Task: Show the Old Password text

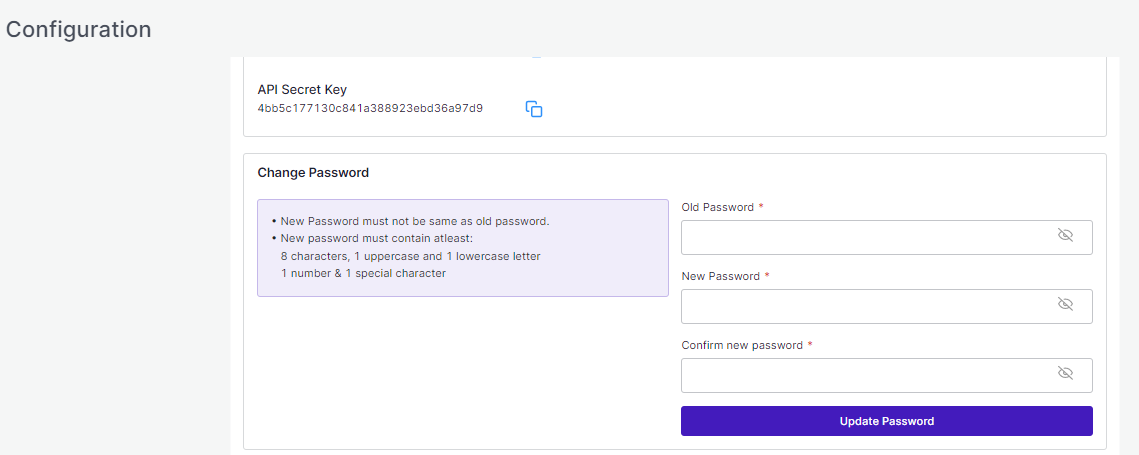Action: click(1065, 236)
